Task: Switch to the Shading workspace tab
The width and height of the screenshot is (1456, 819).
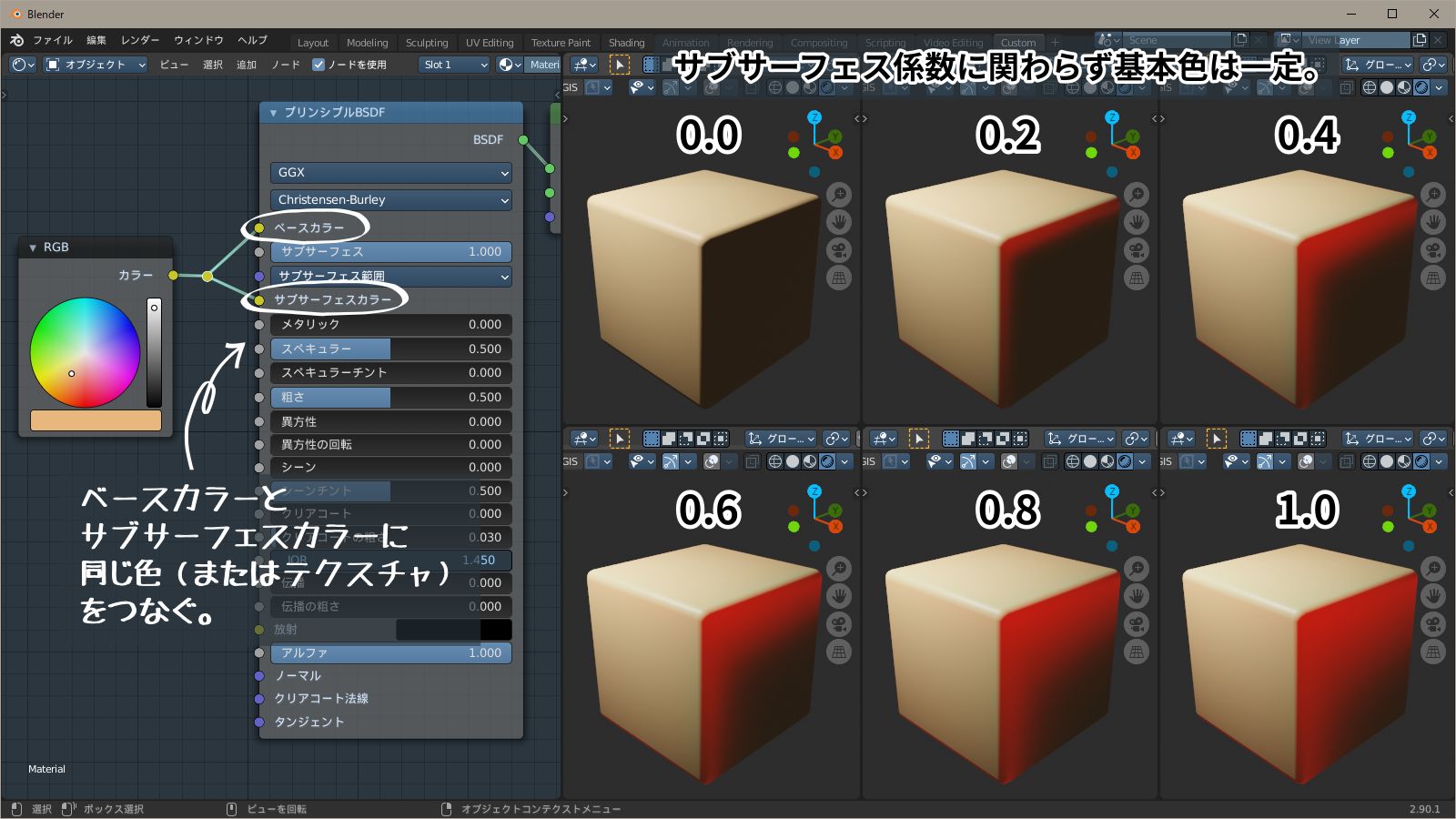Action: pos(626,43)
